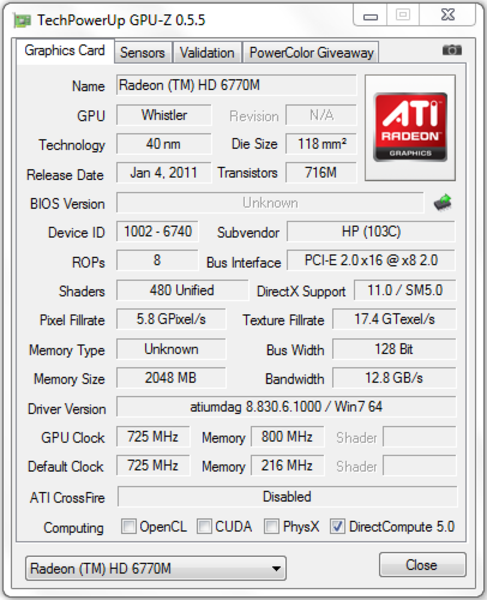This screenshot has width=487, height=600.
Task: Uncheck the DirectCompute 5.0 checkbox
Action: pos(337,527)
